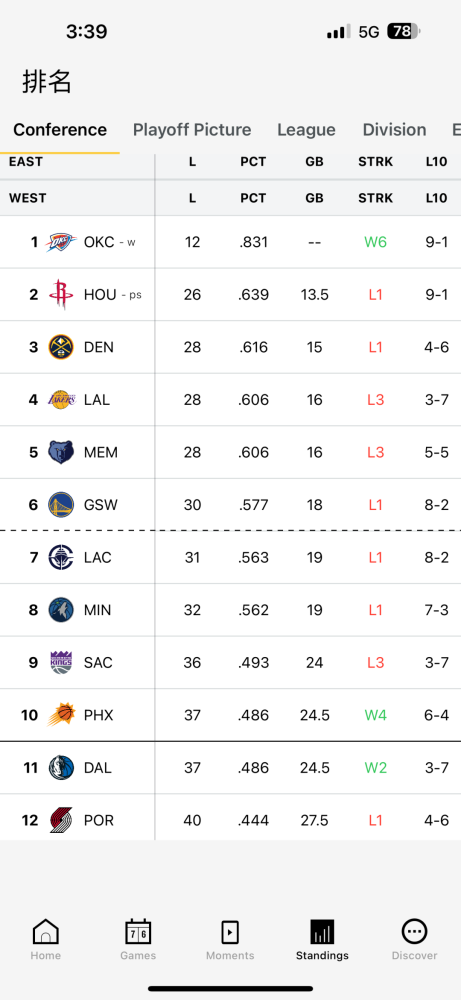Select the EAST conference header
461x1000 pixels.
click(26, 162)
